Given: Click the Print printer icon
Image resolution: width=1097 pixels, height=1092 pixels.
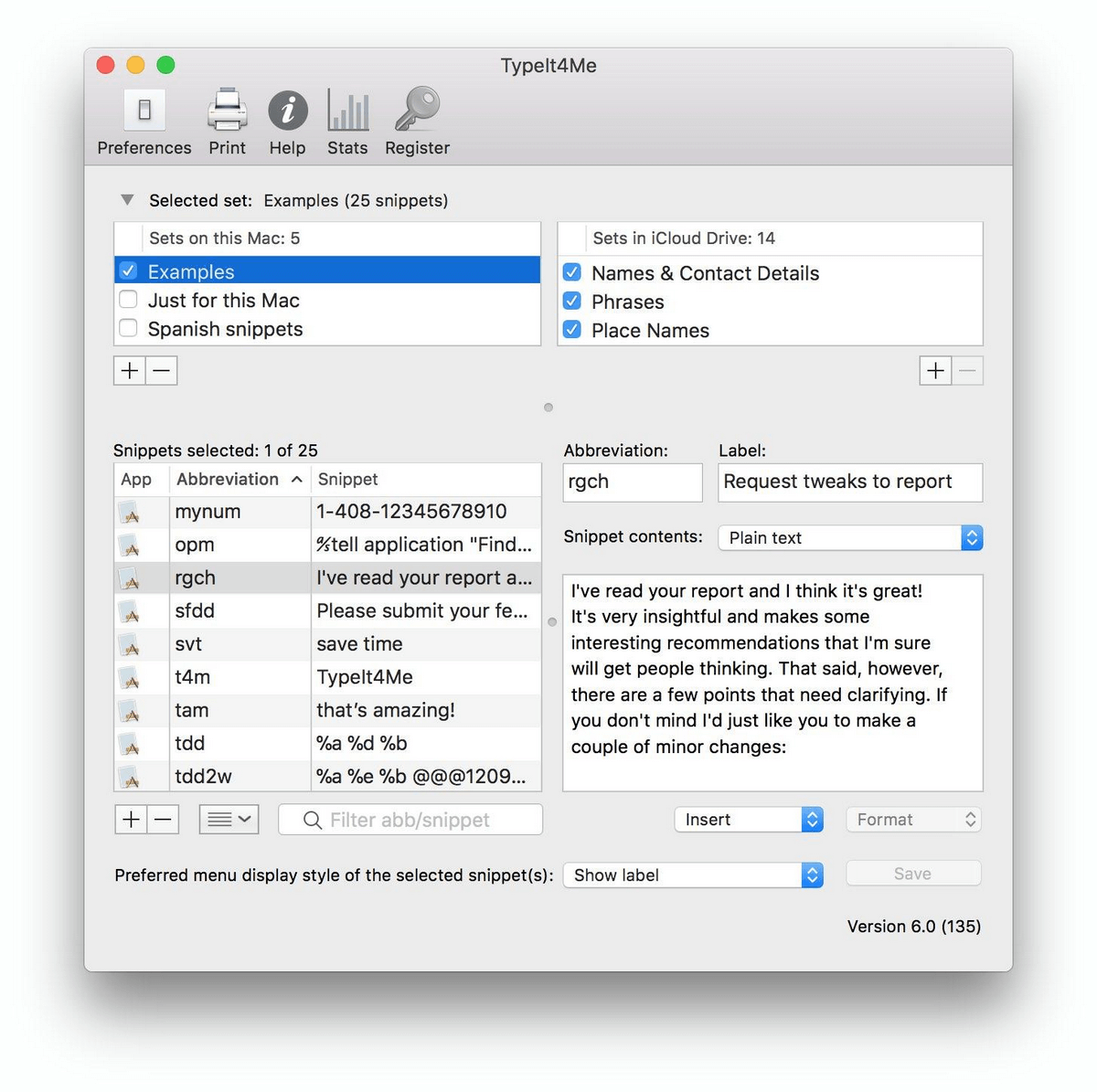Looking at the screenshot, I should pyautogui.click(x=227, y=111).
